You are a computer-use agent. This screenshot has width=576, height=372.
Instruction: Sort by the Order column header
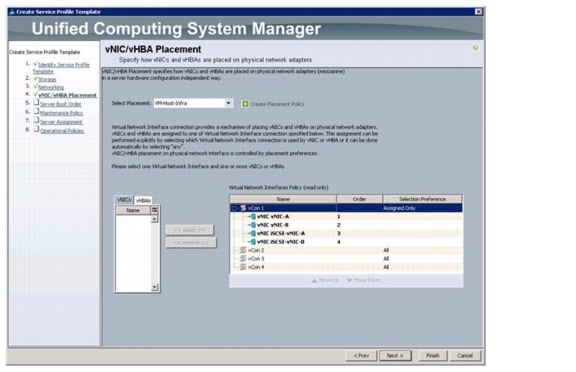tap(359, 199)
